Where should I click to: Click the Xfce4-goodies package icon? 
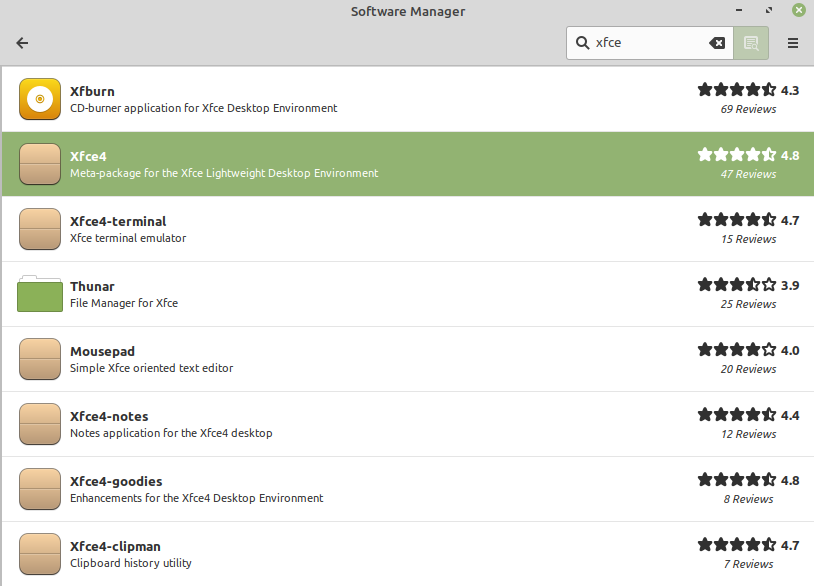coord(40,489)
